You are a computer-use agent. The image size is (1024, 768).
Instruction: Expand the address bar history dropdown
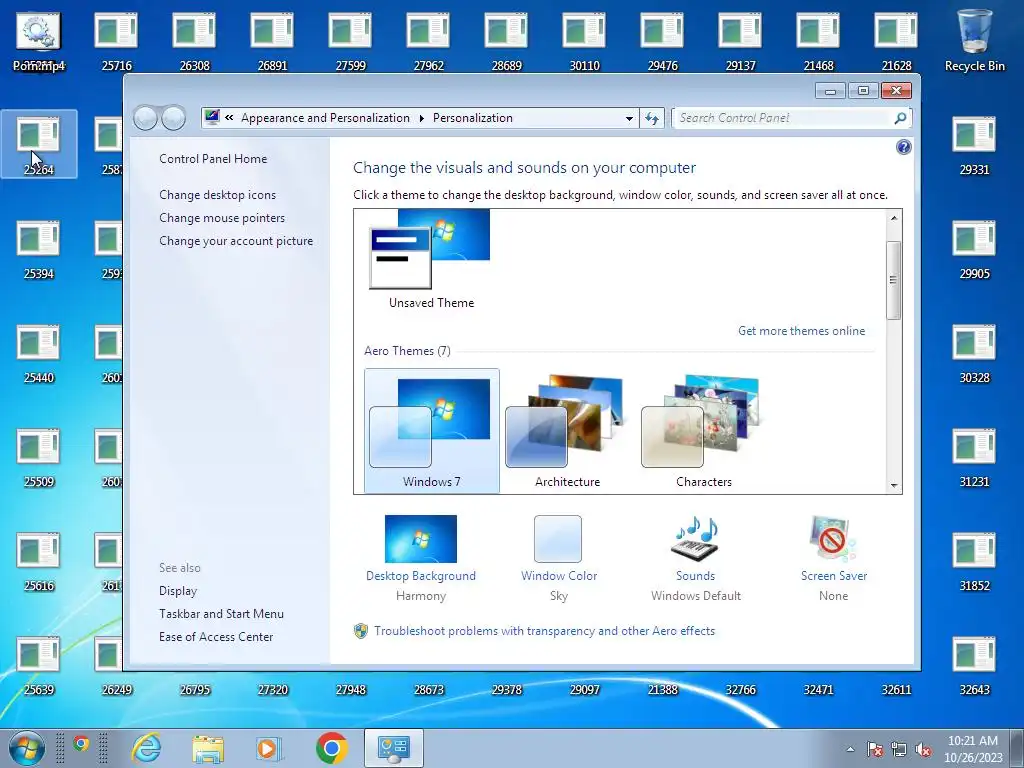pyautogui.click(x=629, y=118)
